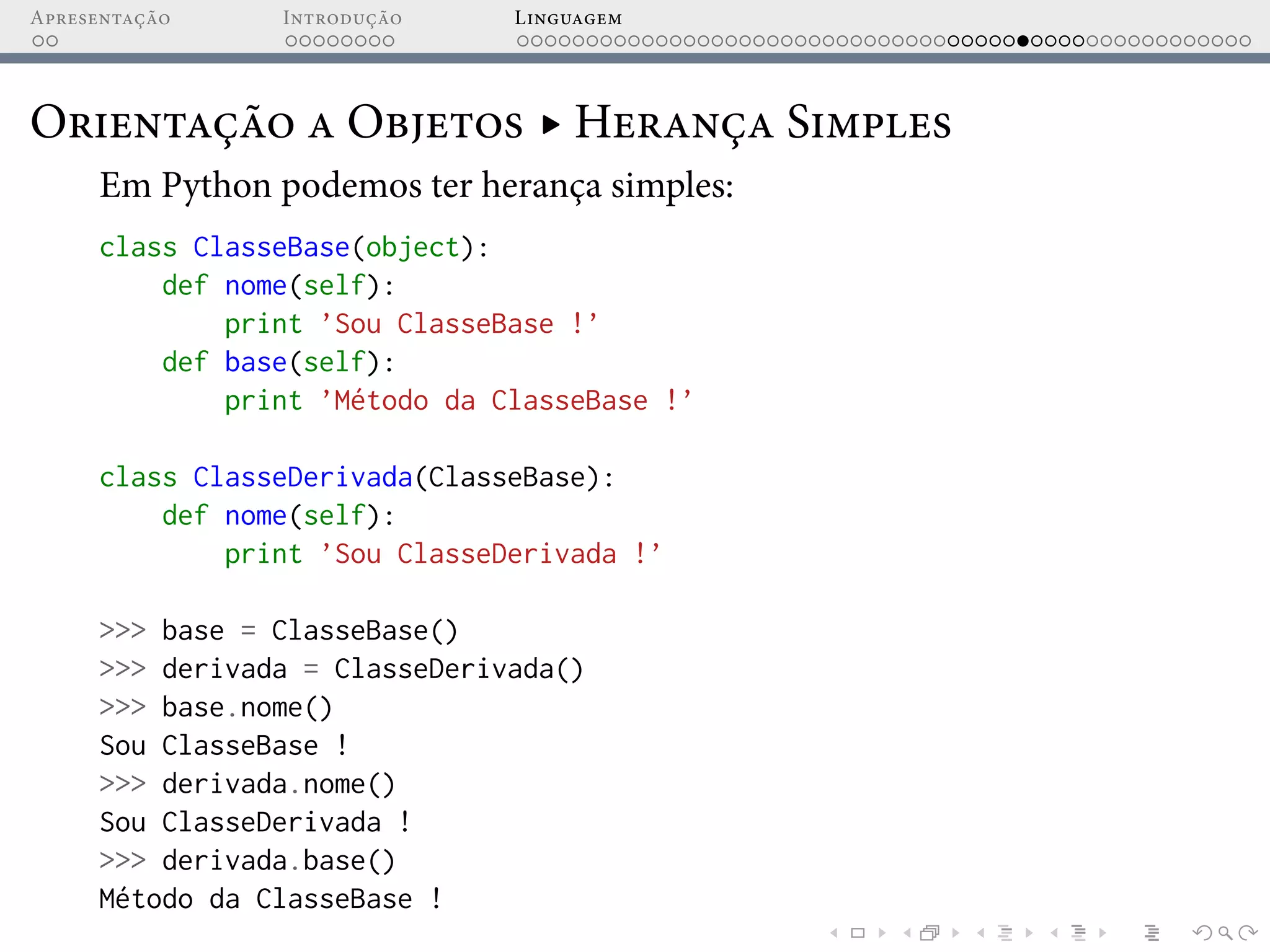The image size is (1270, 952).
Task: Go to next subsection arrow
Action: tap(1029, 932)
